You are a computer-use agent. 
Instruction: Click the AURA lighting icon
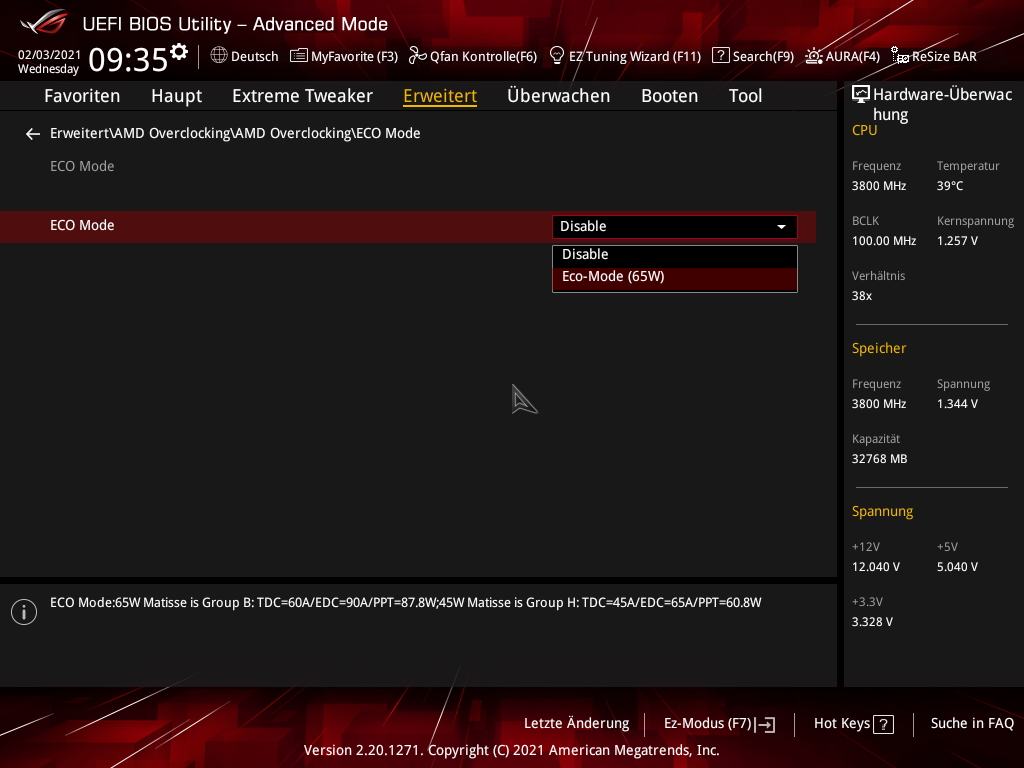814,56
